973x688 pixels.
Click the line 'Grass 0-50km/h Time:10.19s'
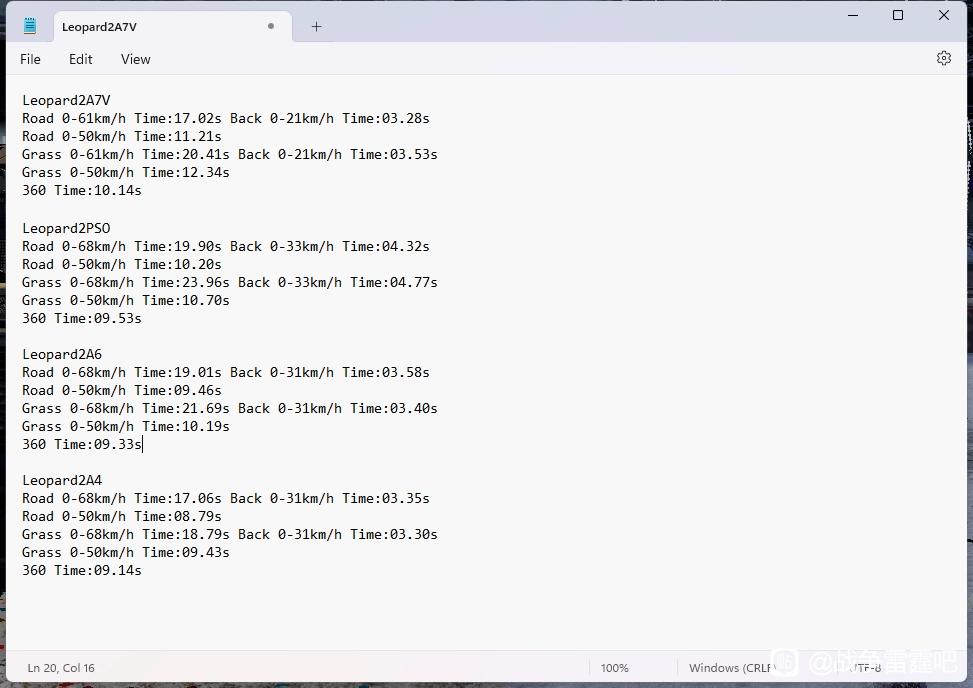point(126,426)
